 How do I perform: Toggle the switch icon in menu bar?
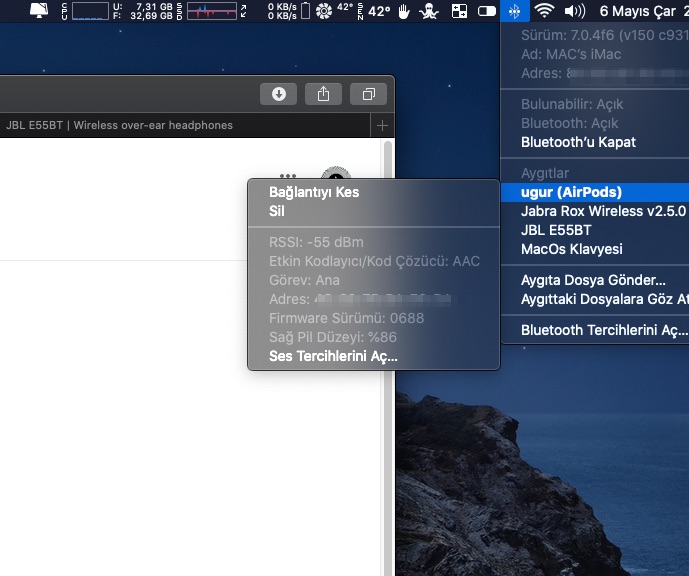[x=485, y=12]
